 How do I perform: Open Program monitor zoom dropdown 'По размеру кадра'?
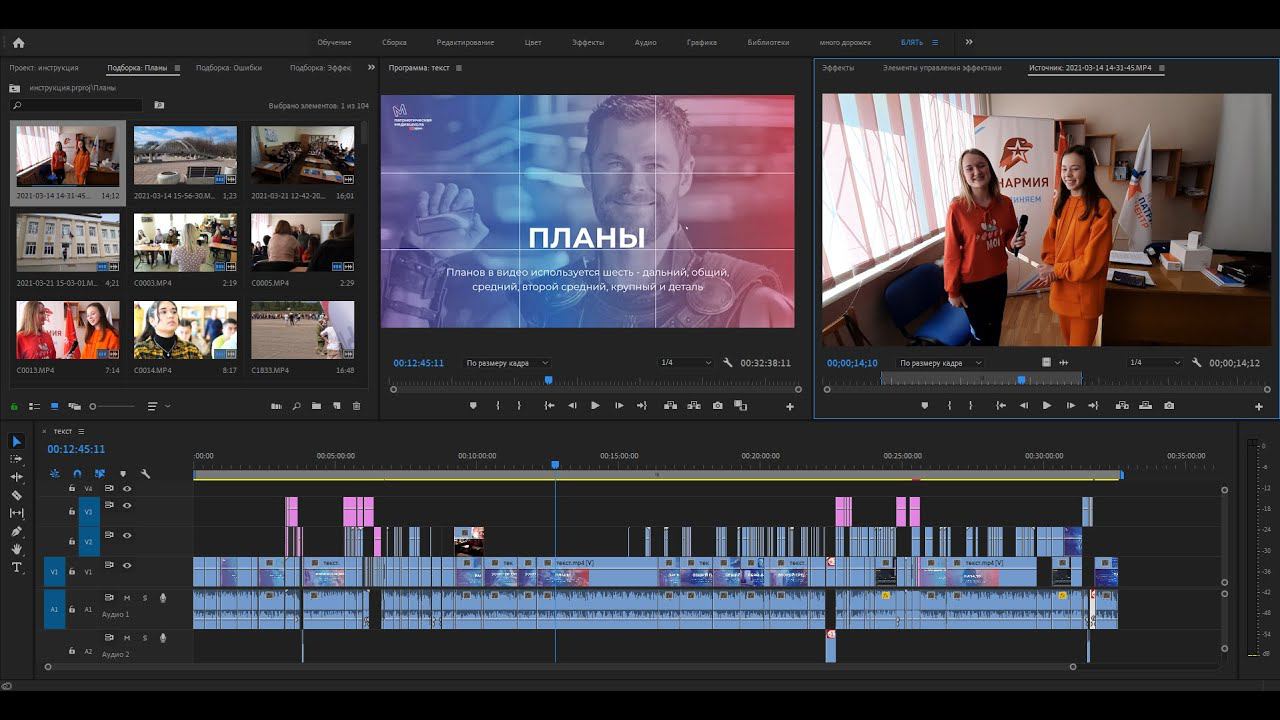point(507,363)
